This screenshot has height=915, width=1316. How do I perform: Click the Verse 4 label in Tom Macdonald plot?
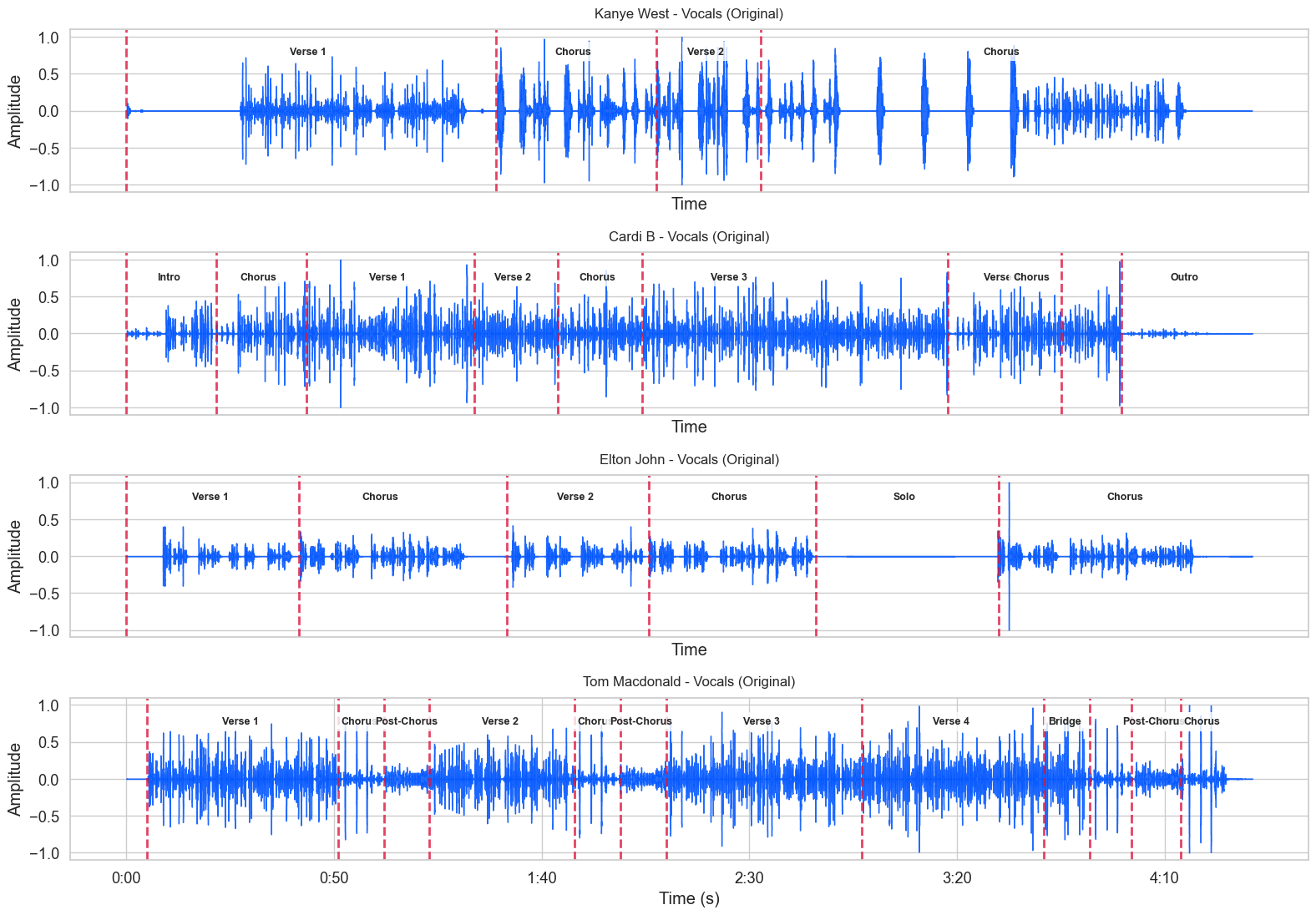[x=950, y=721]
